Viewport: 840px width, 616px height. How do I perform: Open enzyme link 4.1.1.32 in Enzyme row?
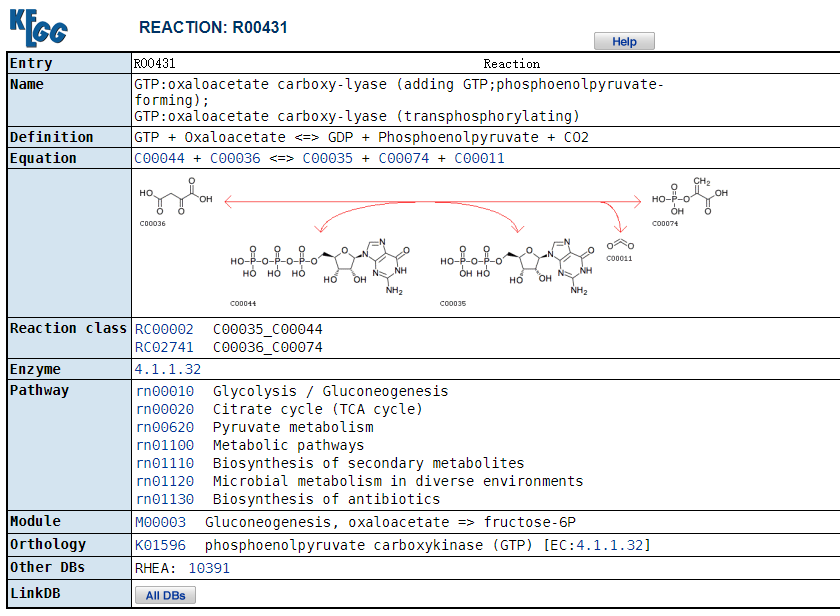click(168, 370)
